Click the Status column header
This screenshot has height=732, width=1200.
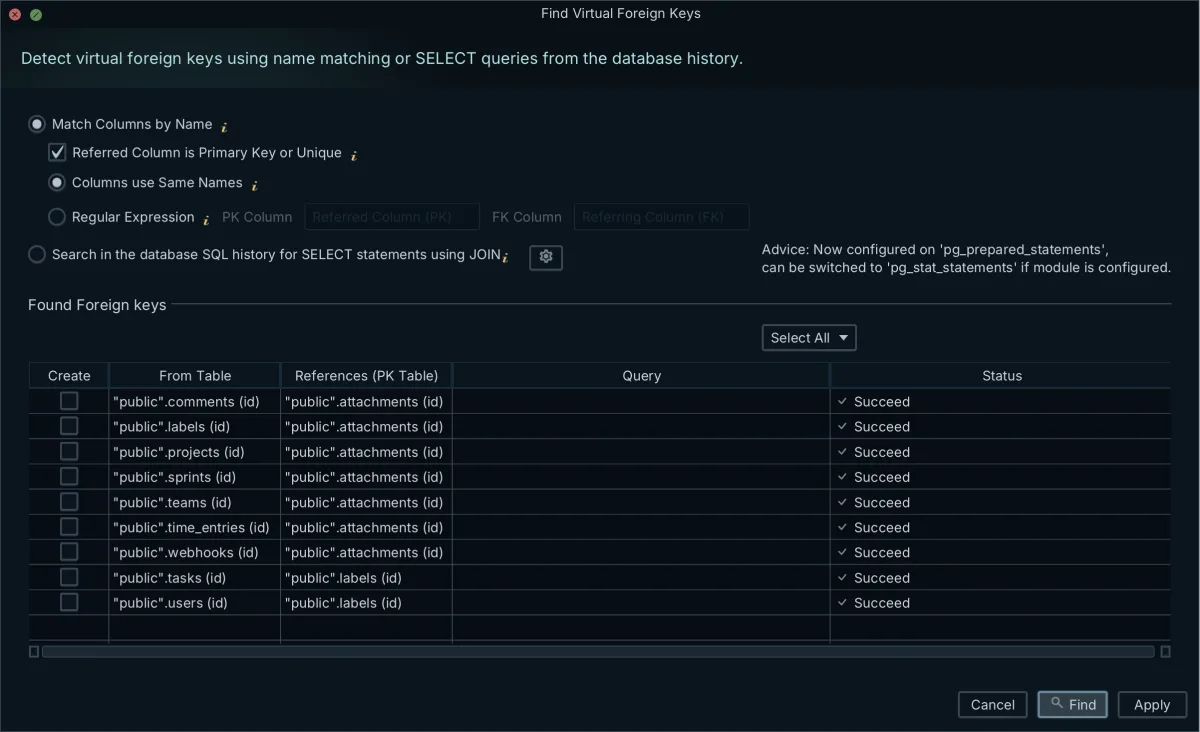[x=1001, y=376]
